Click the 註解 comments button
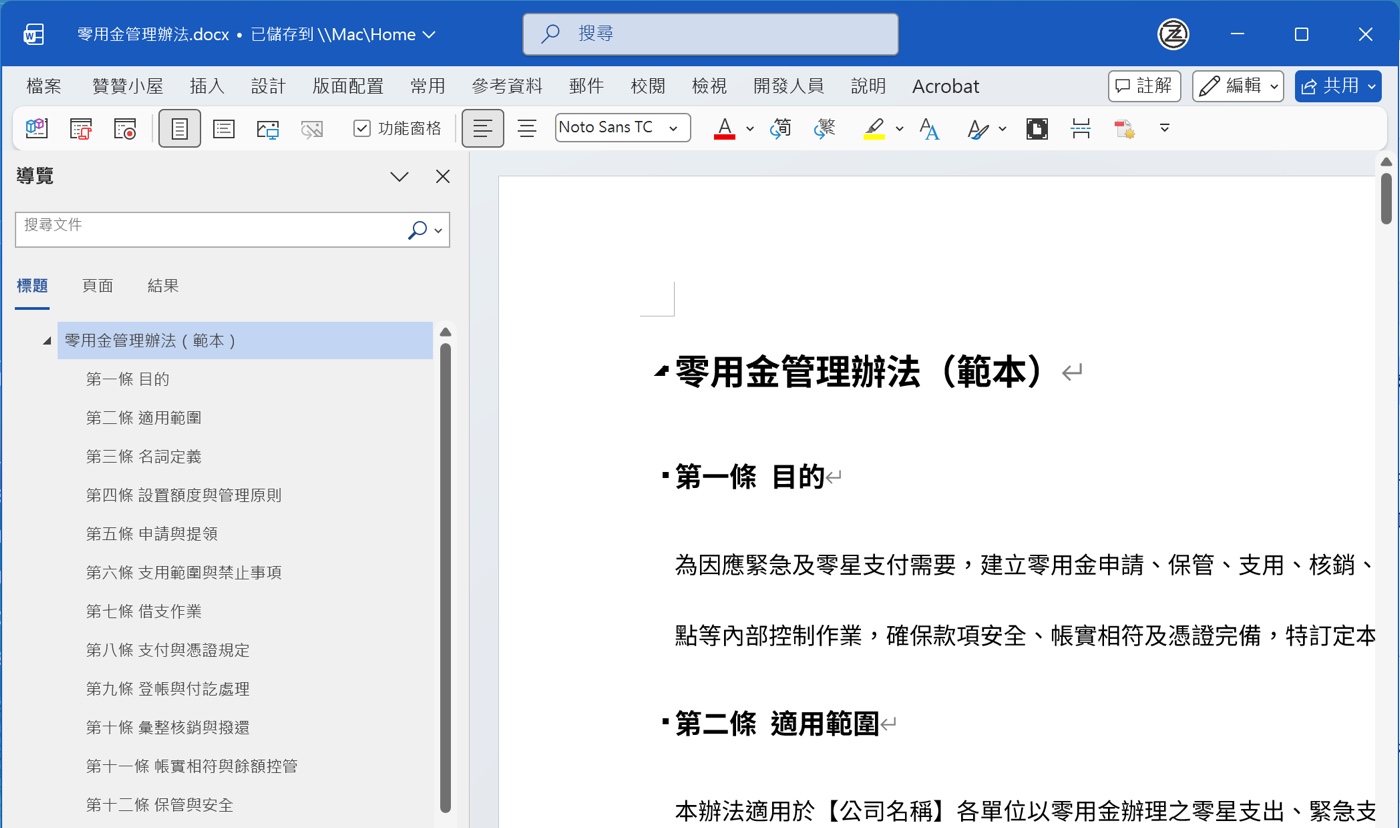Screen dimensions: 1400x828 (x=1144, y=86)
